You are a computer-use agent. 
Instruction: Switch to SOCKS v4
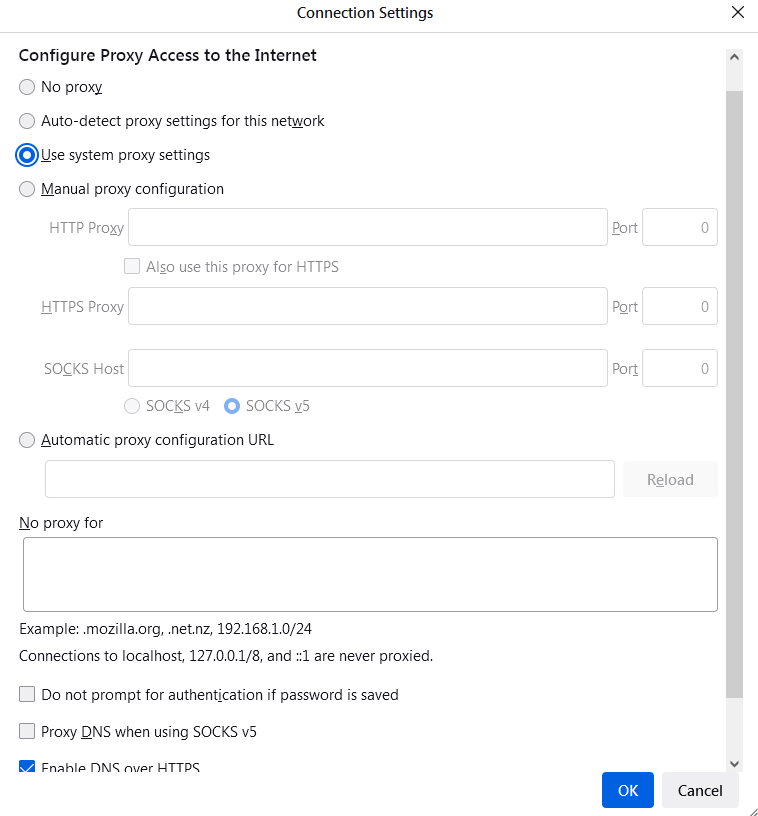pos(132,406)
